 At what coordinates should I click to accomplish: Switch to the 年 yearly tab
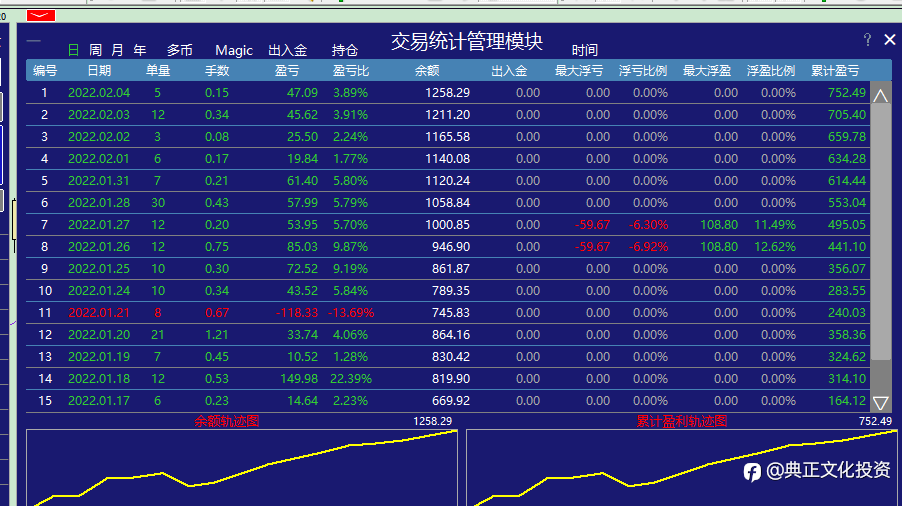tap(140, 51)
